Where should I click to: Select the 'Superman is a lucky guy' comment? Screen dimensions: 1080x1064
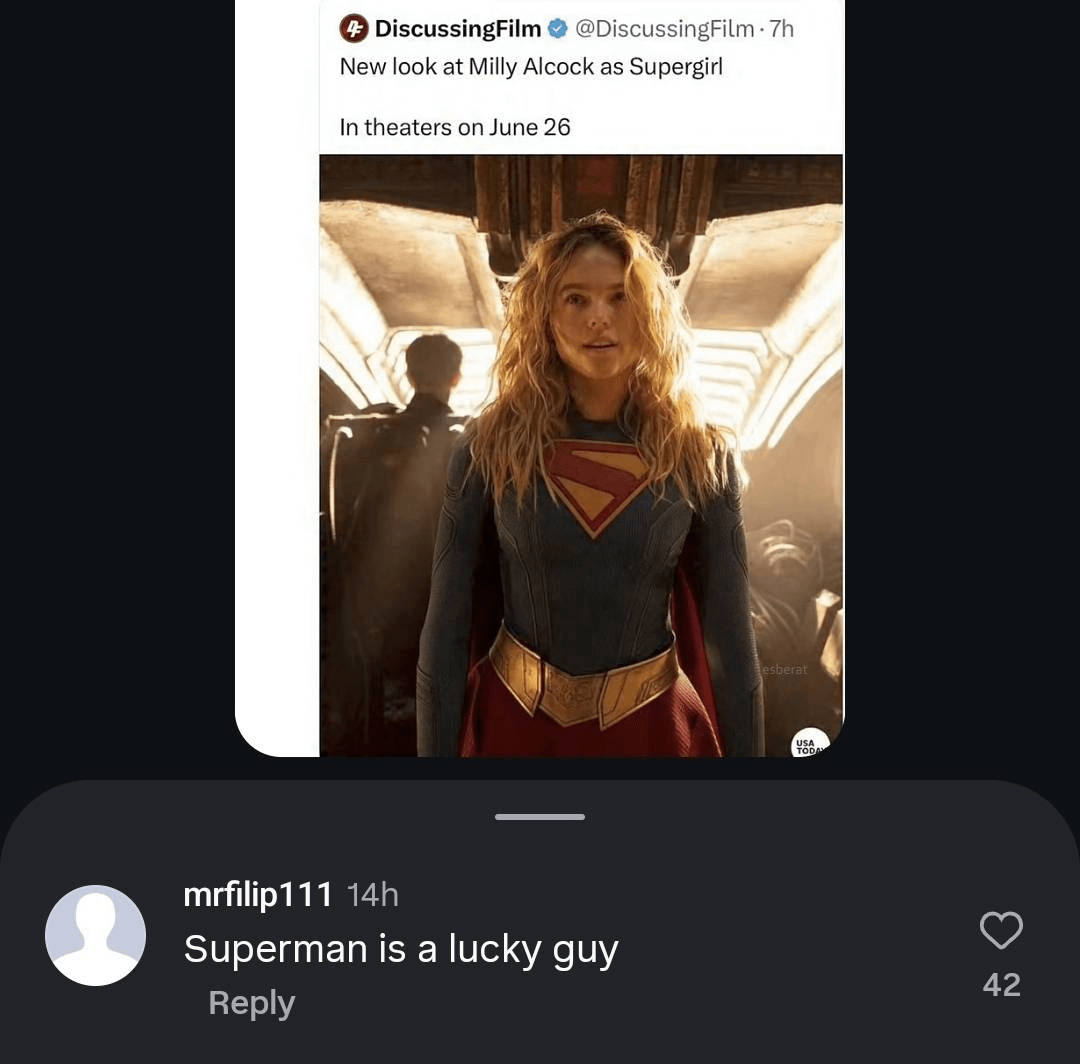click(401, 948)
